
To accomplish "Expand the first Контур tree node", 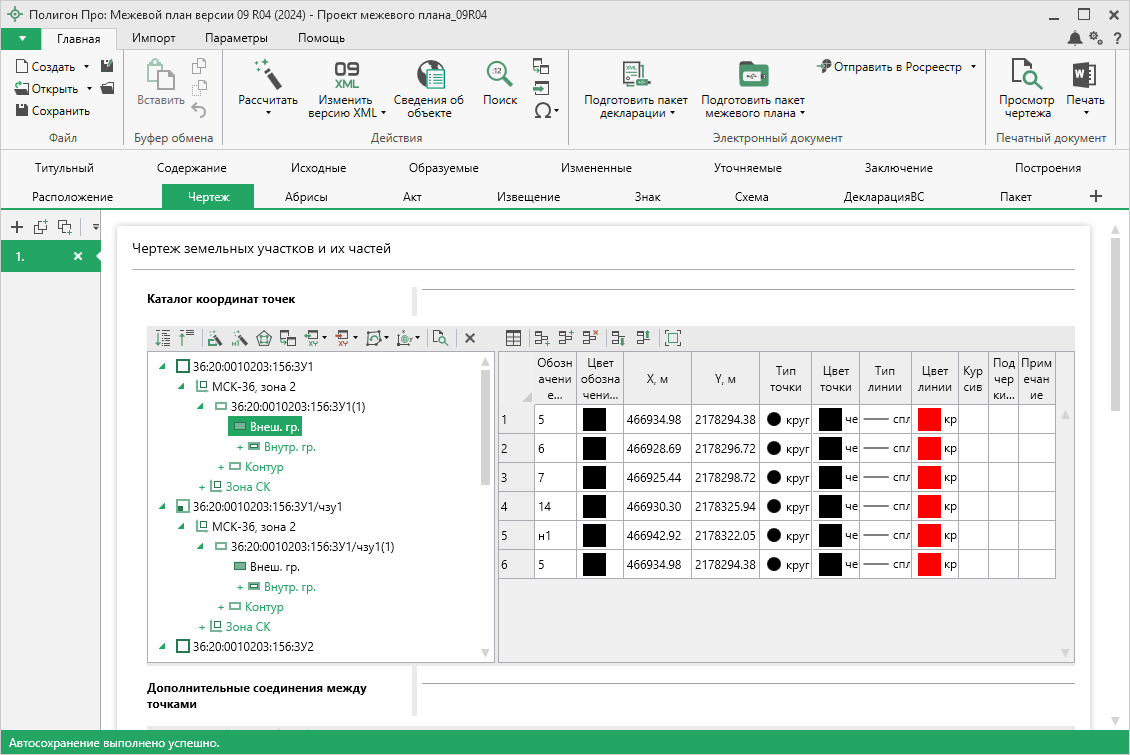I will point(221,467).
